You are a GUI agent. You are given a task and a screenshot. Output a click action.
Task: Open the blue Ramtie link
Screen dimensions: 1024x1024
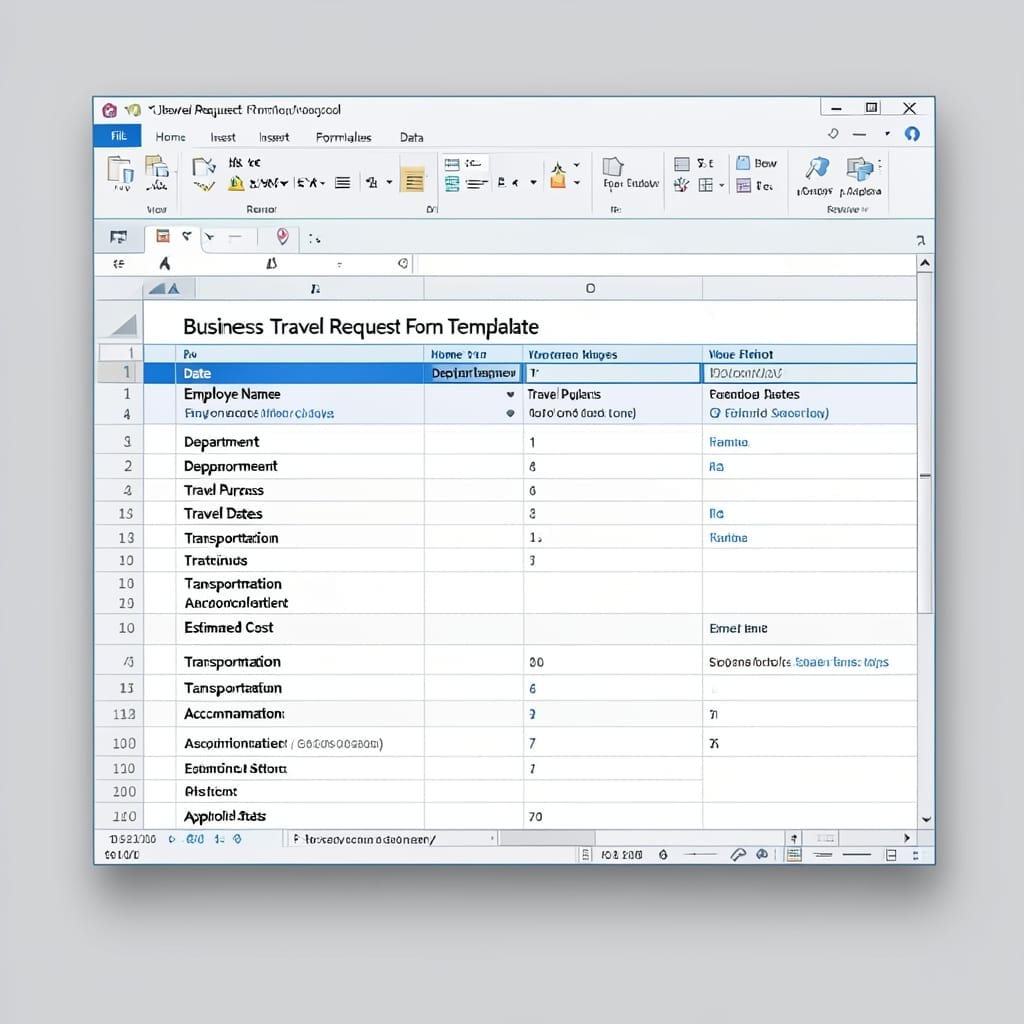click(x=729, y=442)
